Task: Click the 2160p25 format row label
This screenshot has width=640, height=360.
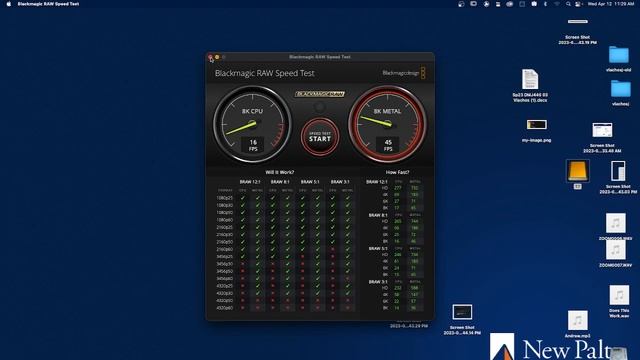Action: [x=224, y=227]
